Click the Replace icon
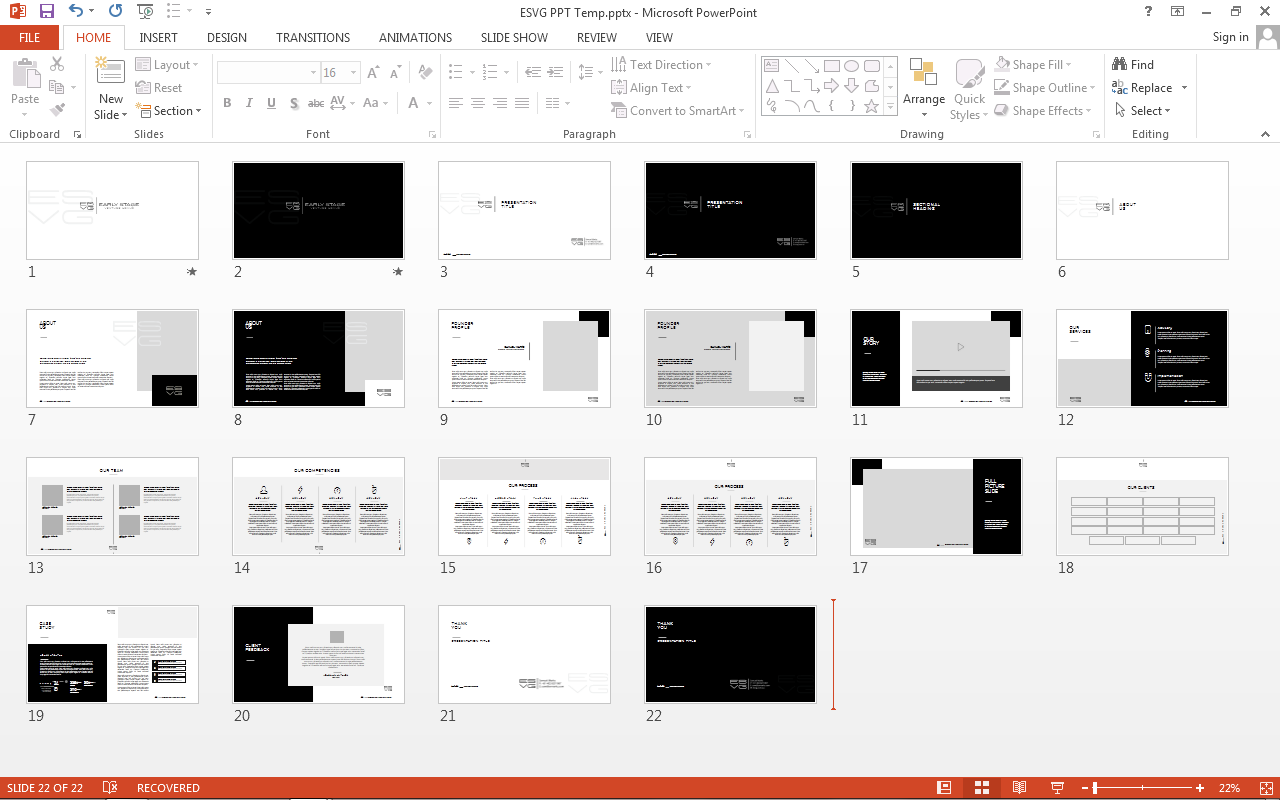This screenshot has width=1280, height=800. 1148,87
